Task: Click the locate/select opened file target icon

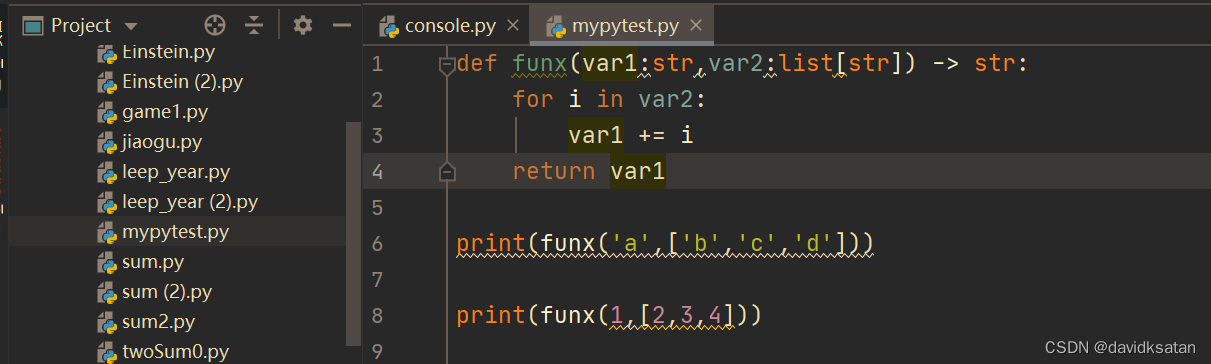Action: [215, 25]
